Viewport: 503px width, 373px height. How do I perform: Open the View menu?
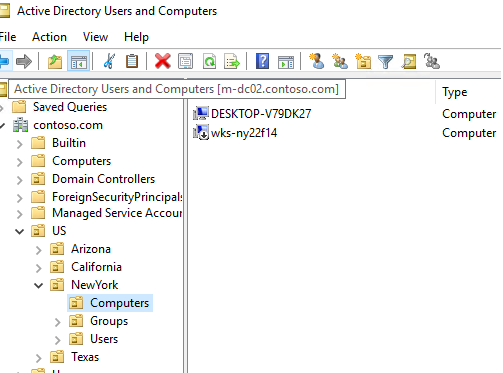pos(95,37)
